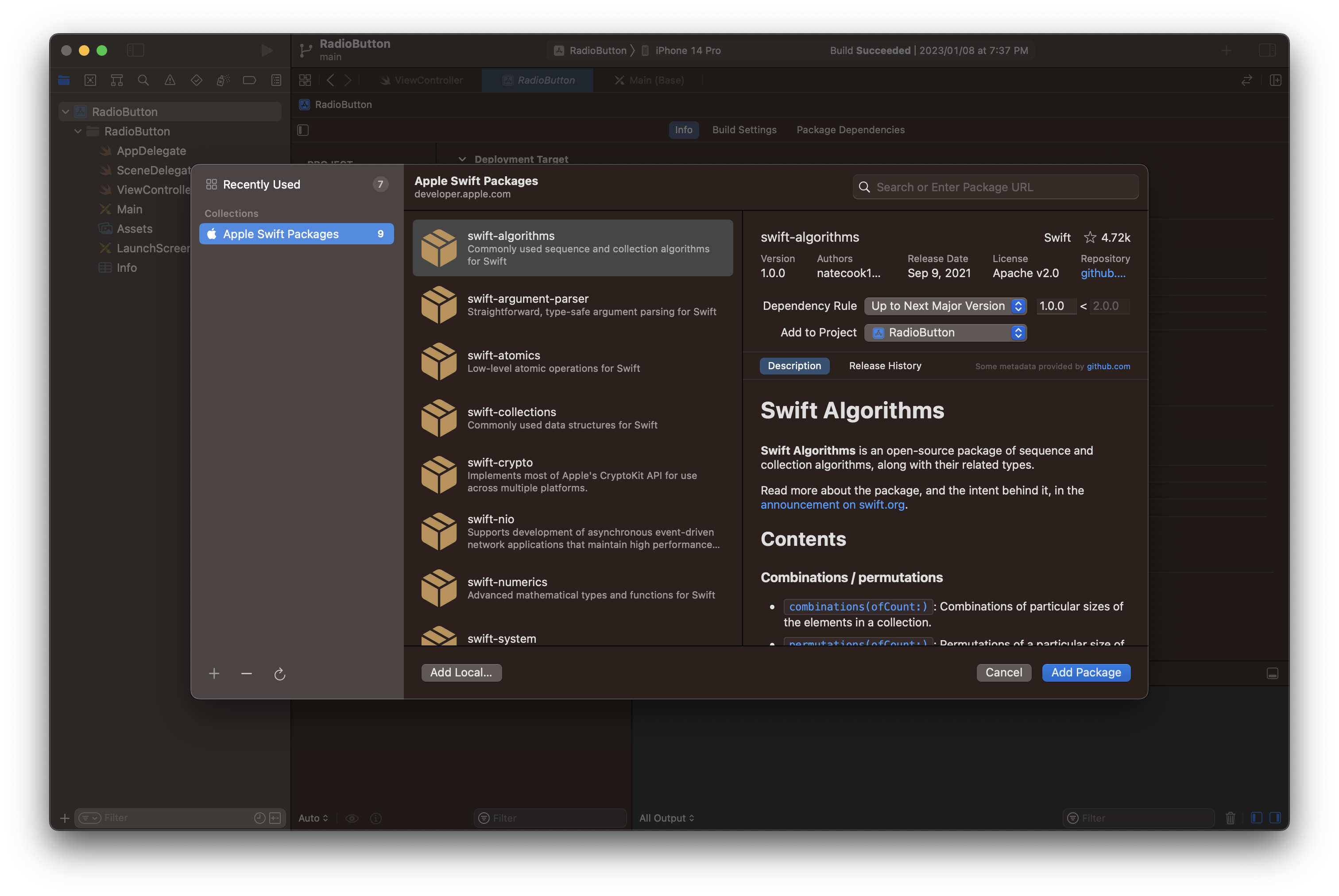1339x896 pixels.
Task: Click the trash icon in console area
Action: coord(1231,818)
